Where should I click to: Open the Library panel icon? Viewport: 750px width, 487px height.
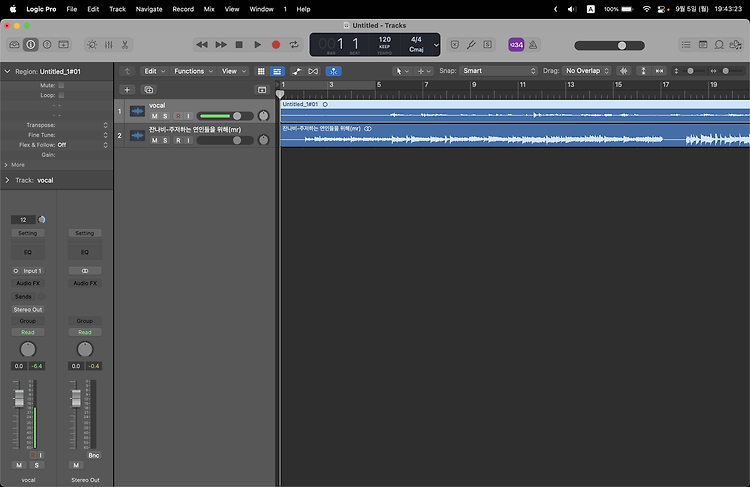pos(14,44)
